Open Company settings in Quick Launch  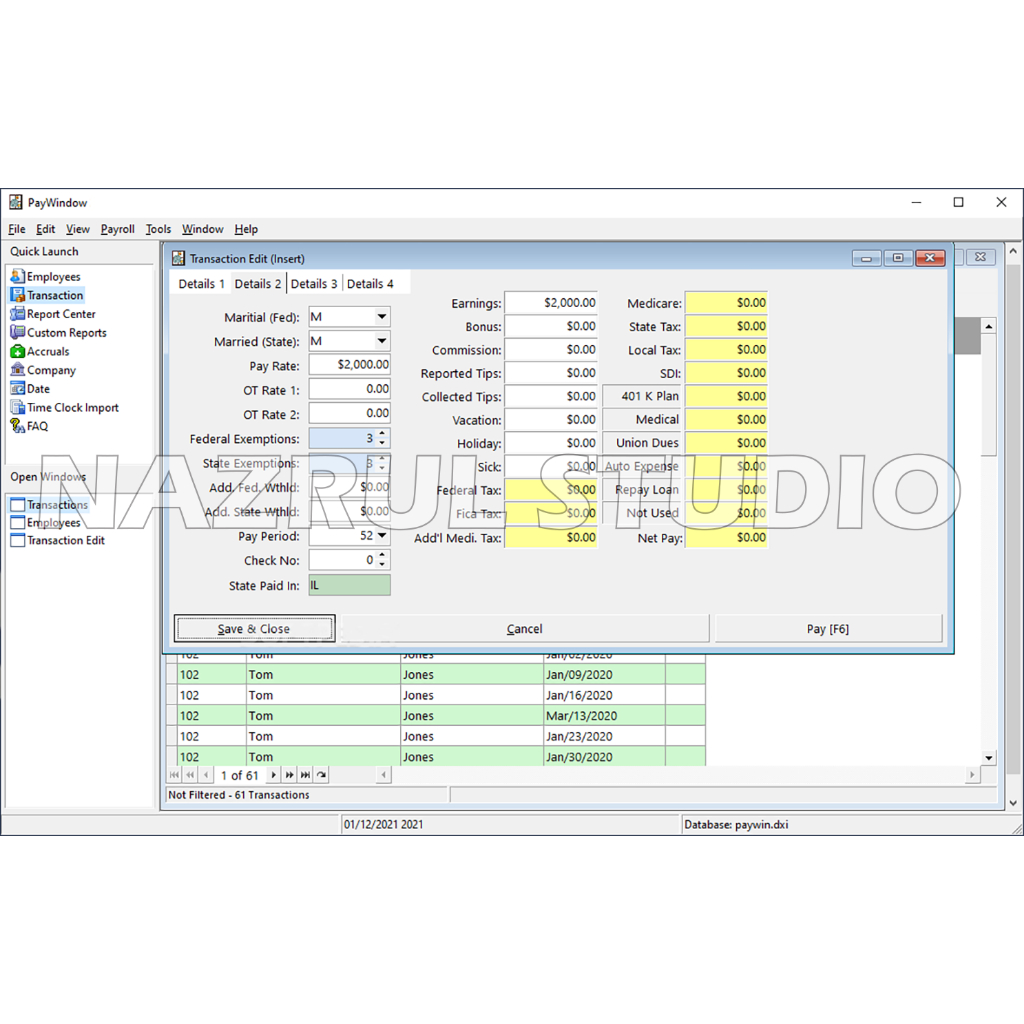coord(50,370)
